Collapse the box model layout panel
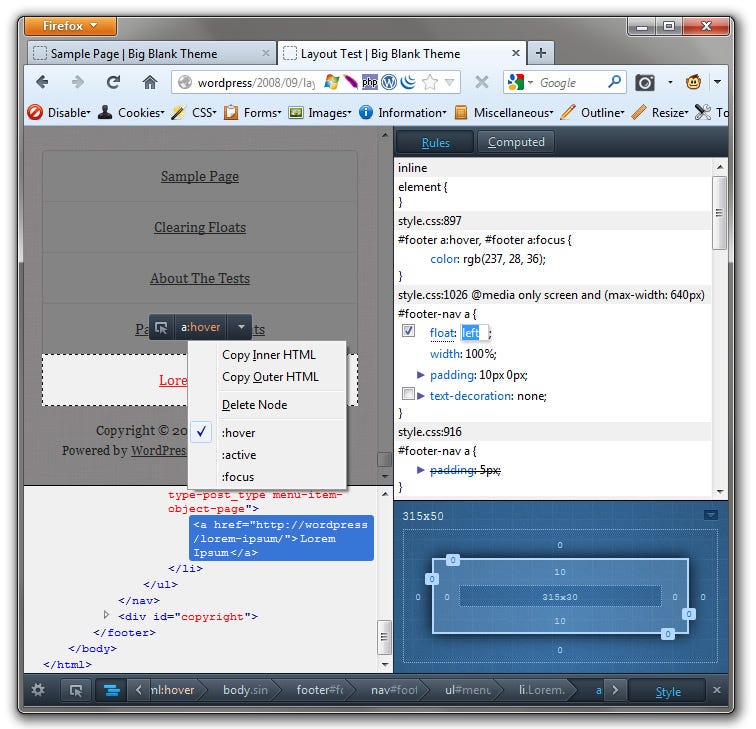 click(x=710, y=515)
